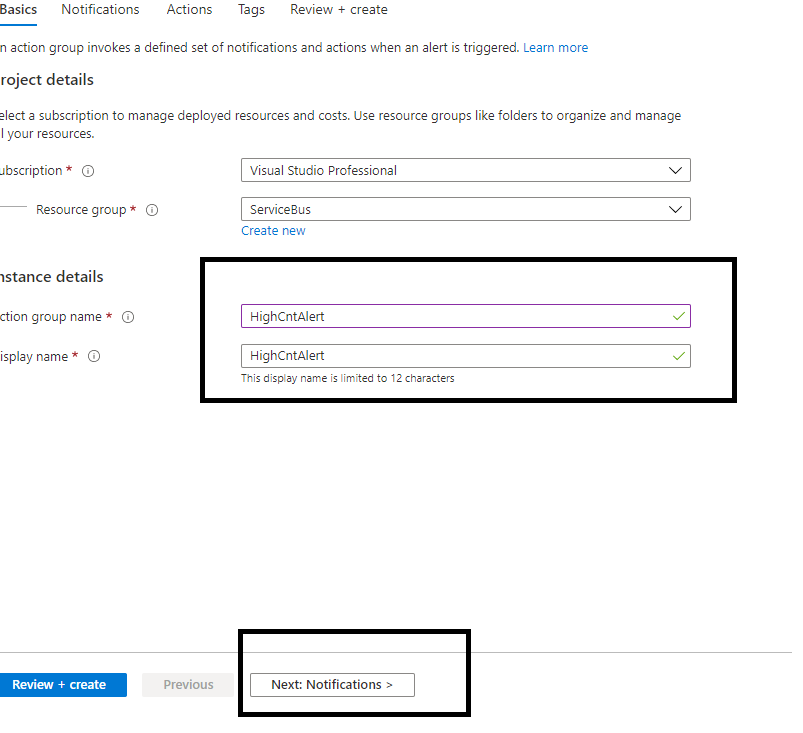
Task: Click the Create new resource group link
Action: click(273, 231)
